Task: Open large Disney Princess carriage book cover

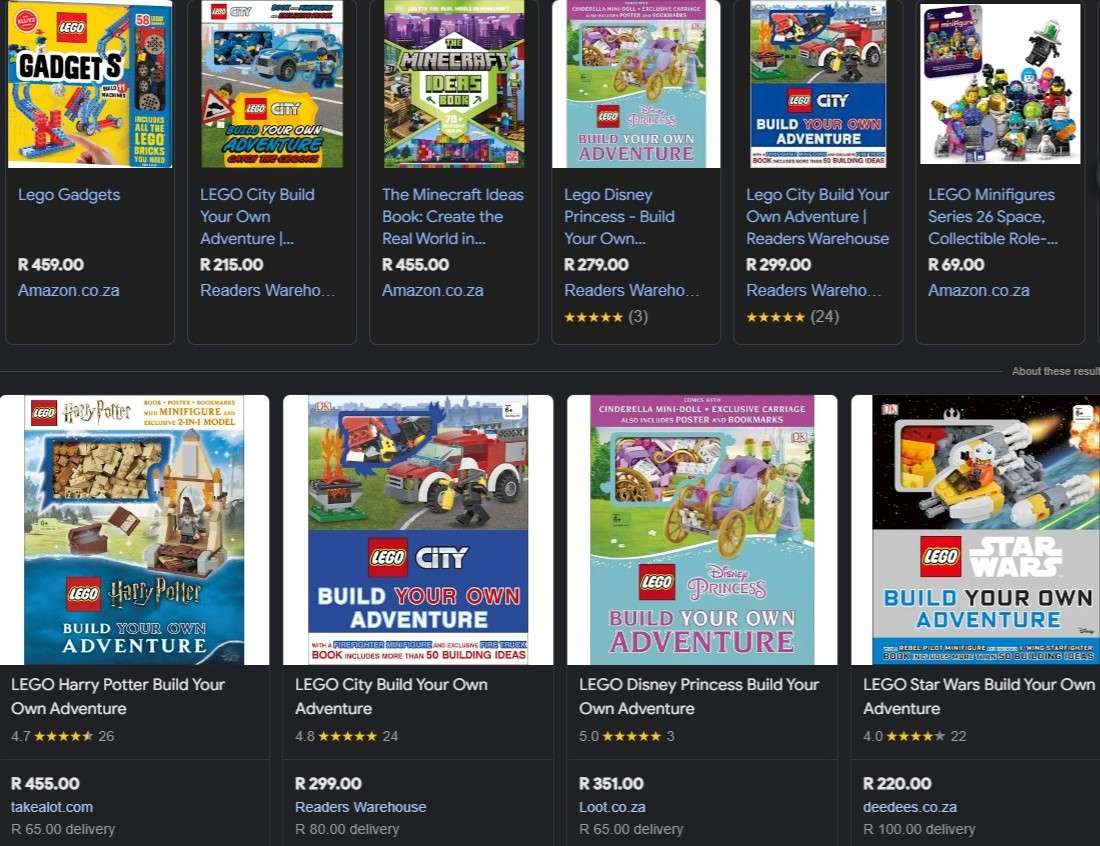Action: 702,530
